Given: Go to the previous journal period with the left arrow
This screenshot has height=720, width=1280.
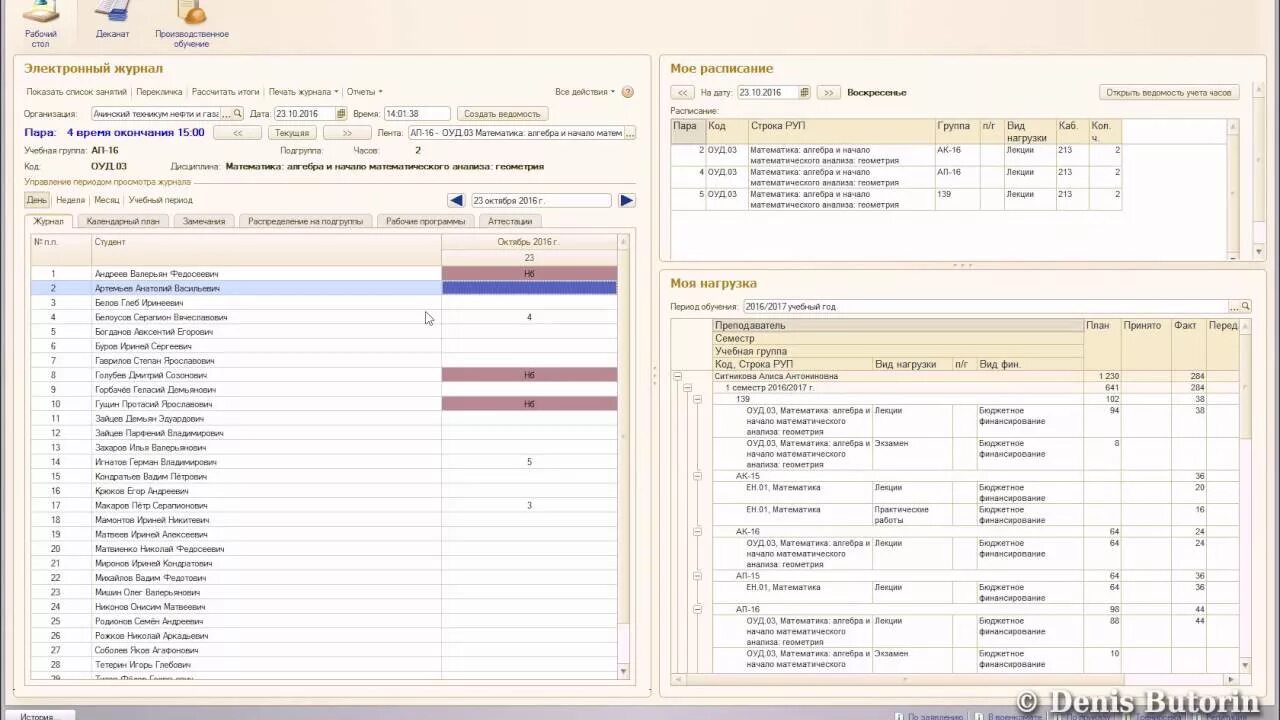Looking at the screenshot, I should click(456, 201).
